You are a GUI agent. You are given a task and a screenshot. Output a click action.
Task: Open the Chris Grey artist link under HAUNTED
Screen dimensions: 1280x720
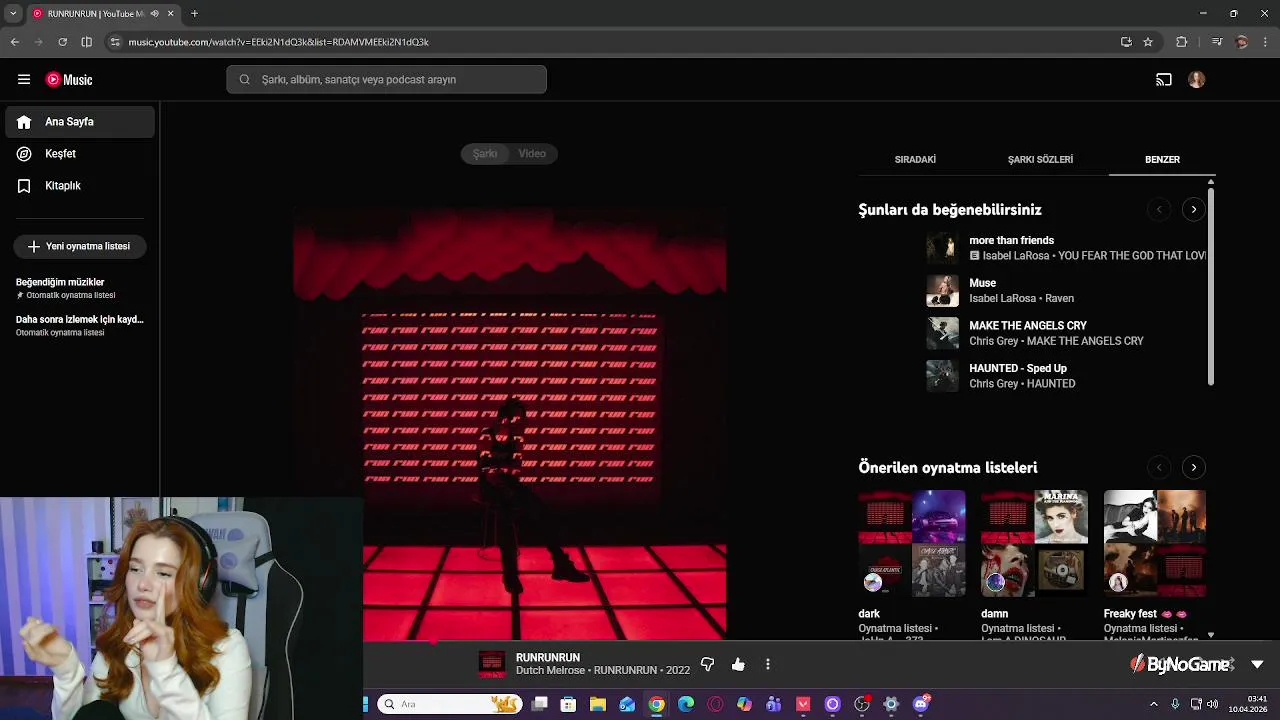coord(993,384)
